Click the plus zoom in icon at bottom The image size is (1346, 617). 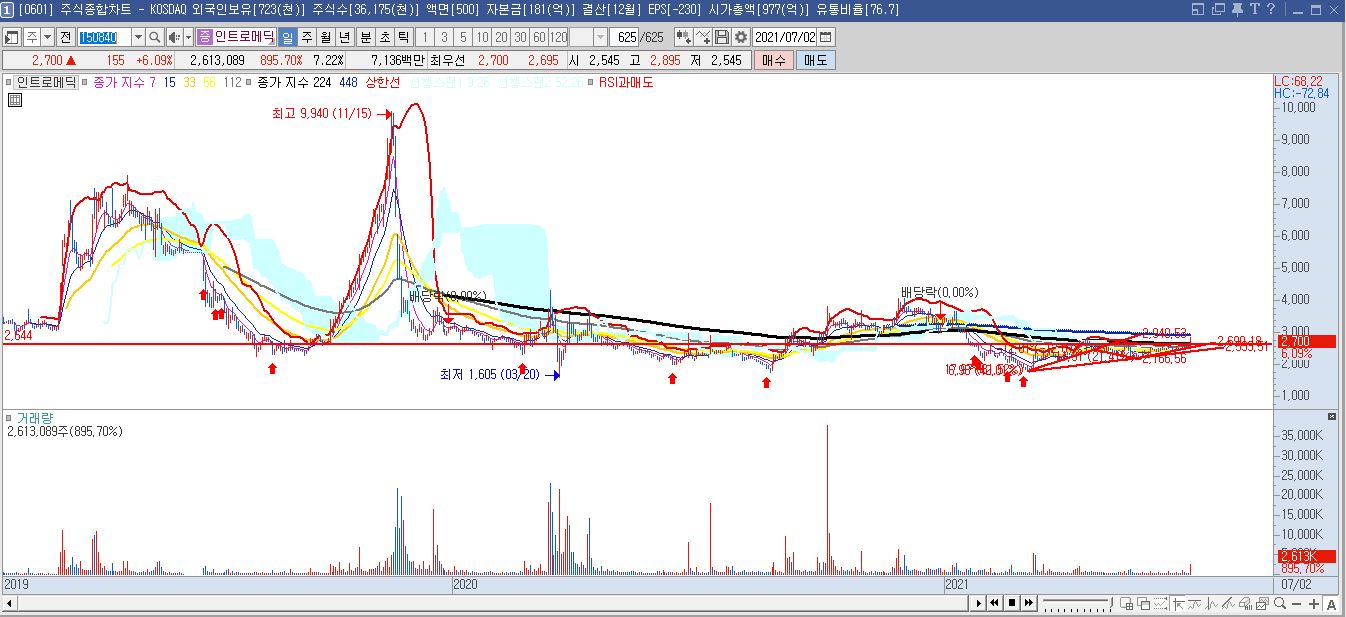tap(1314, 603)
